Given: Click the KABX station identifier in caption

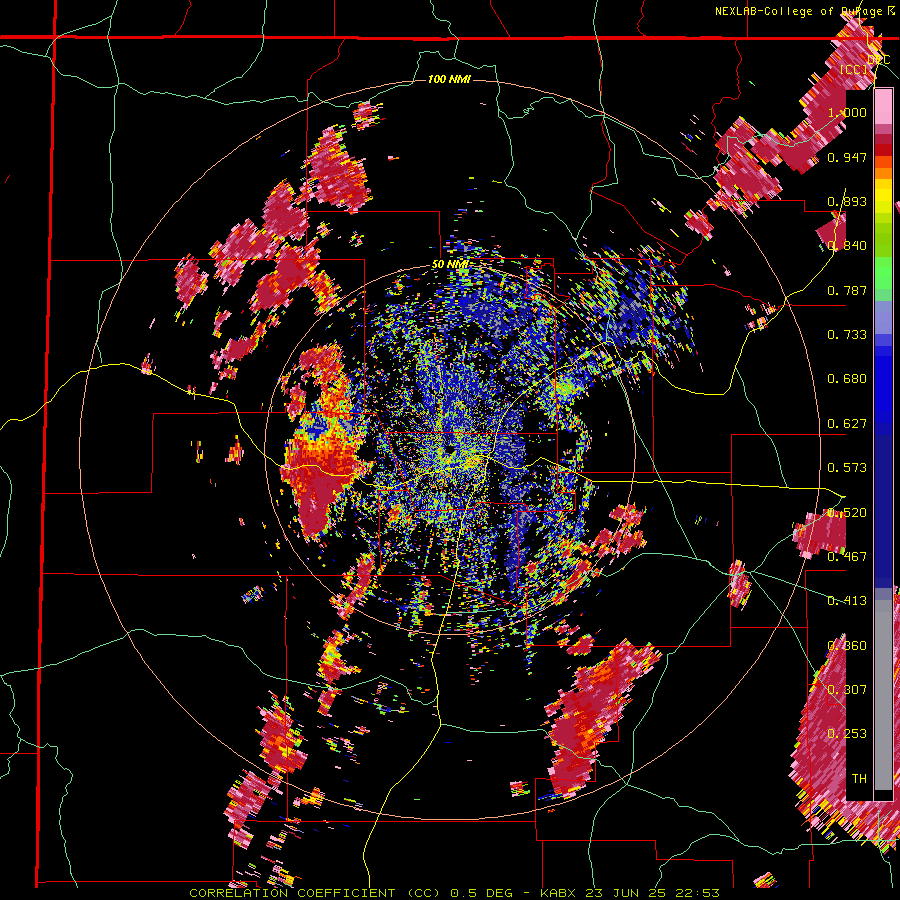Looking at the screenshot, I should tap(560, 893).
